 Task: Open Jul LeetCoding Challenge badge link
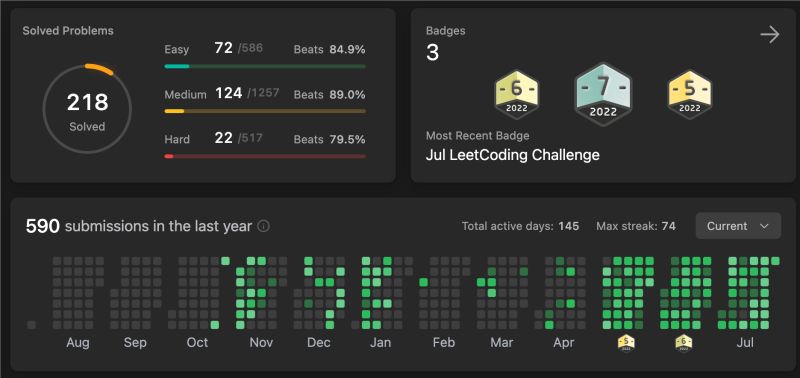pos(512,155)
